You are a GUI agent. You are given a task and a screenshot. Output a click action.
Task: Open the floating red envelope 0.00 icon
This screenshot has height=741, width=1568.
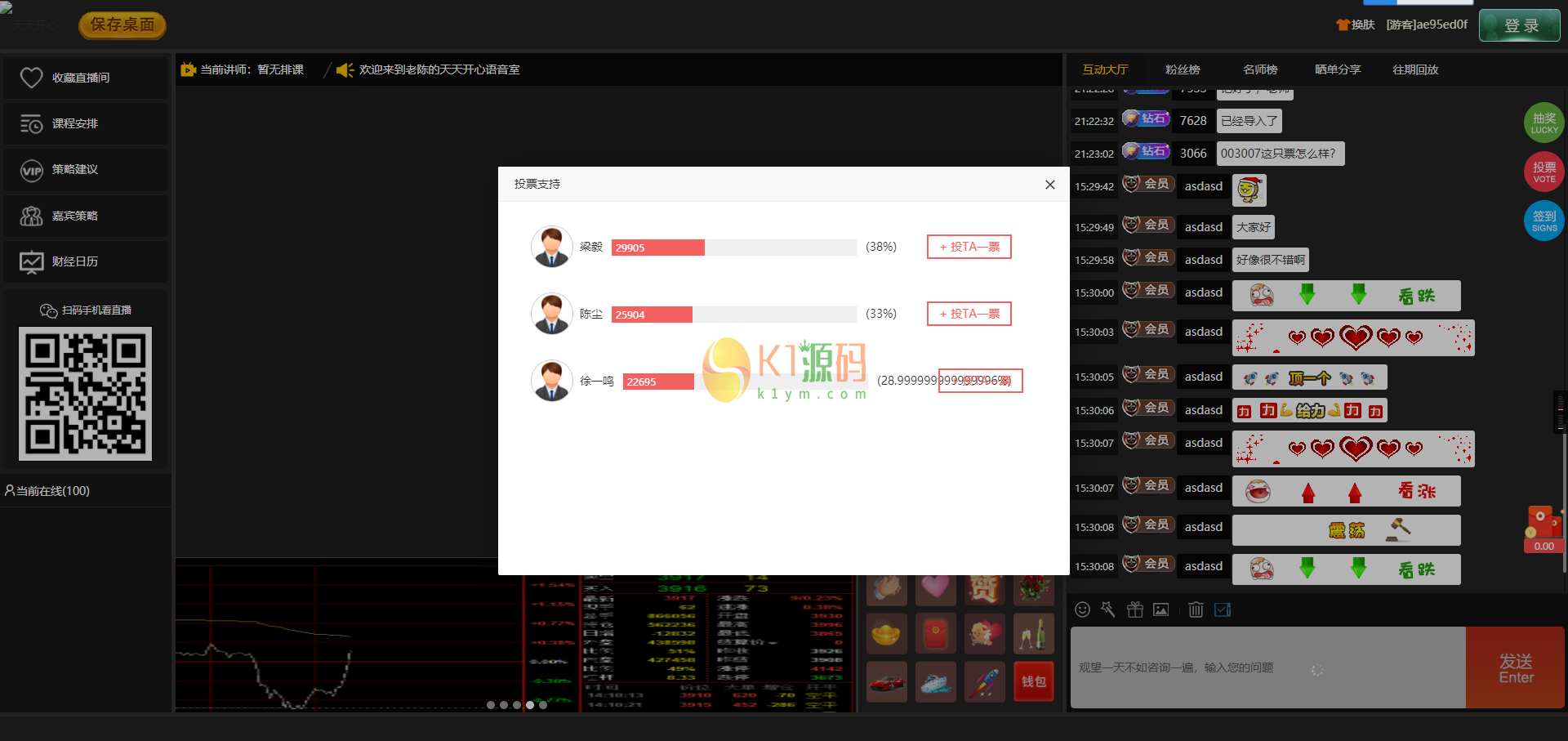click(1543, 529)
